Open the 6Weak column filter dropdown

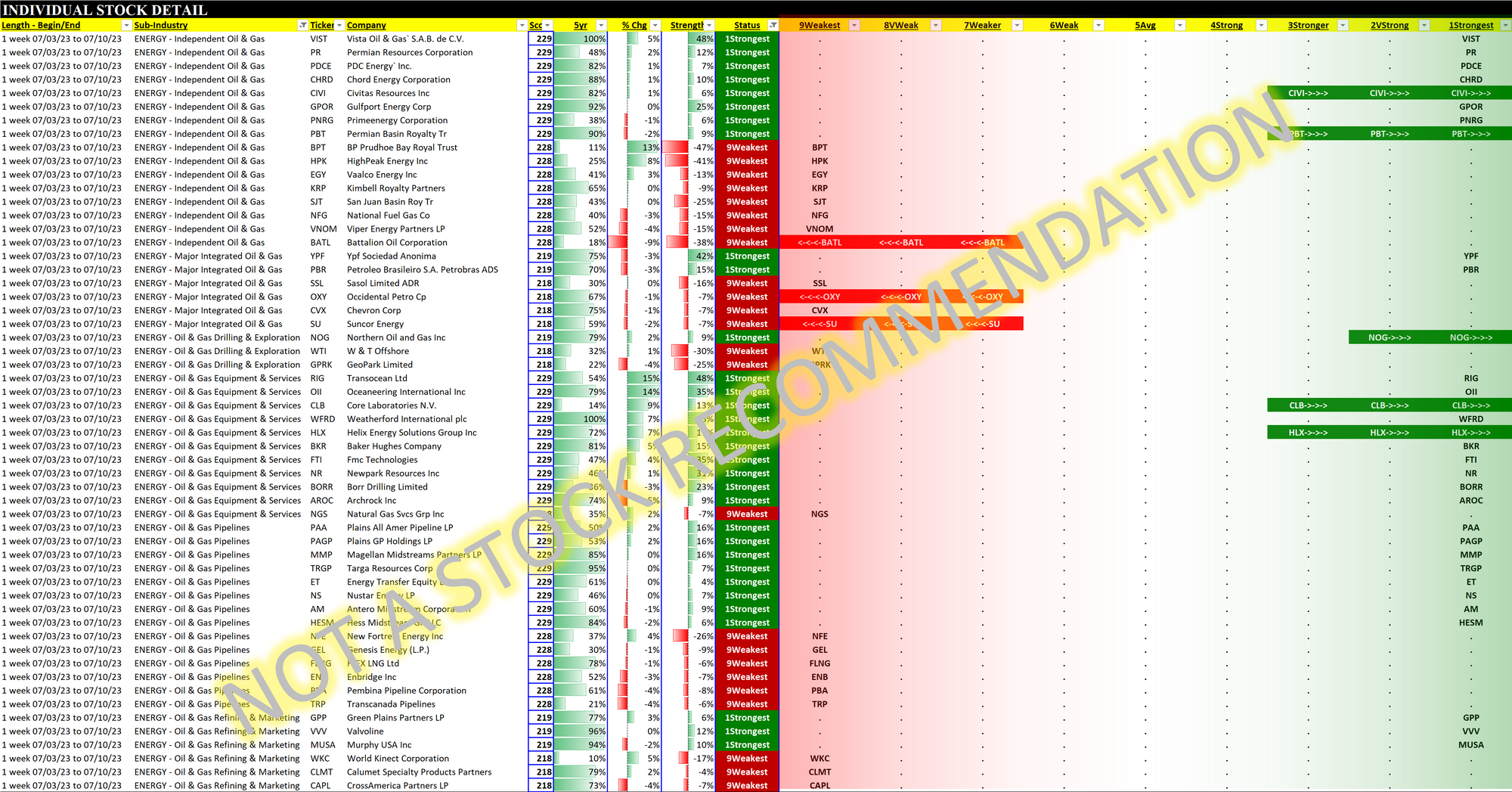tap(1098, 26)
